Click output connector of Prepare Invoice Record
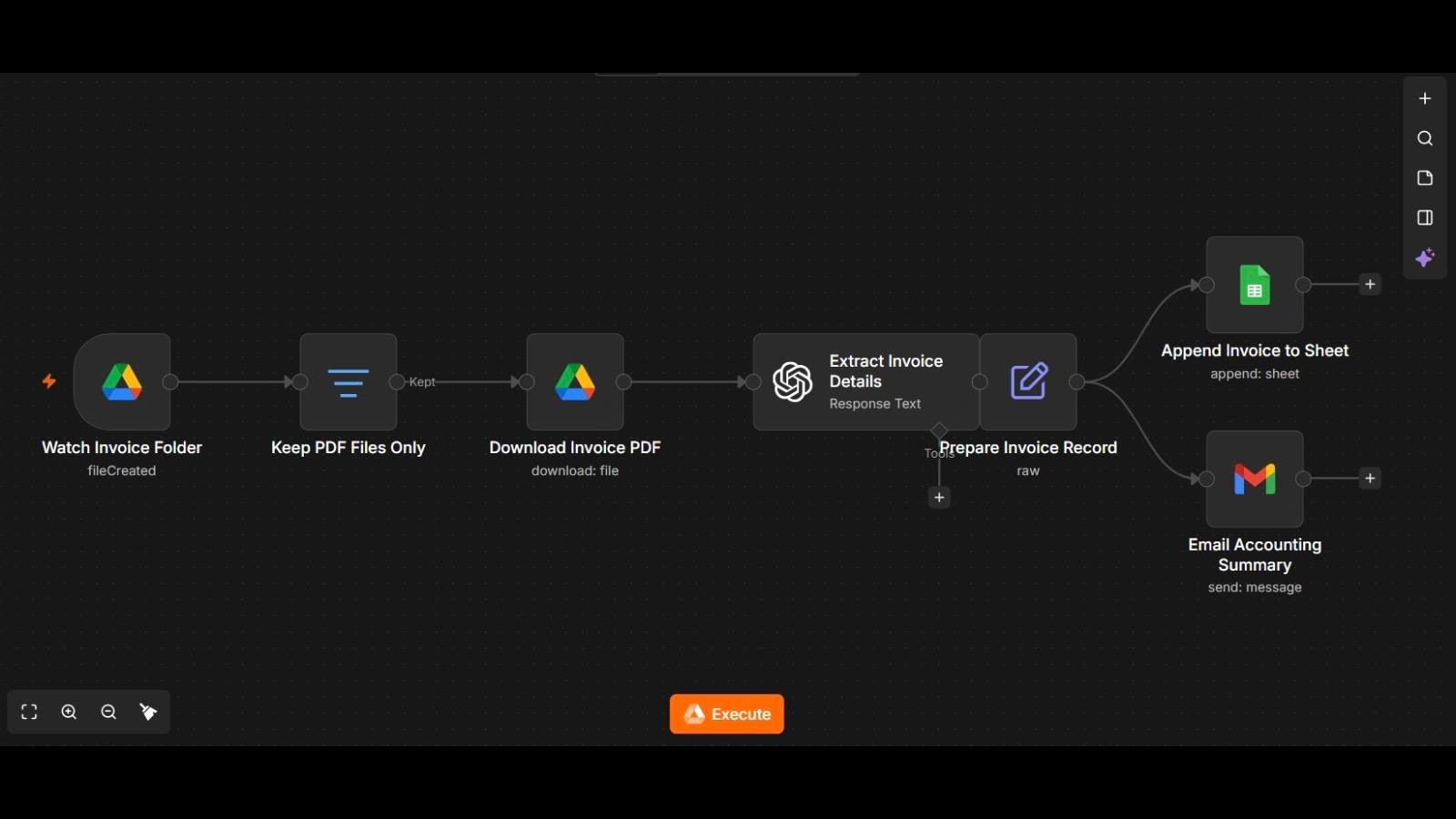Screen dimensions: 1456x819 tap(1077, 382)
